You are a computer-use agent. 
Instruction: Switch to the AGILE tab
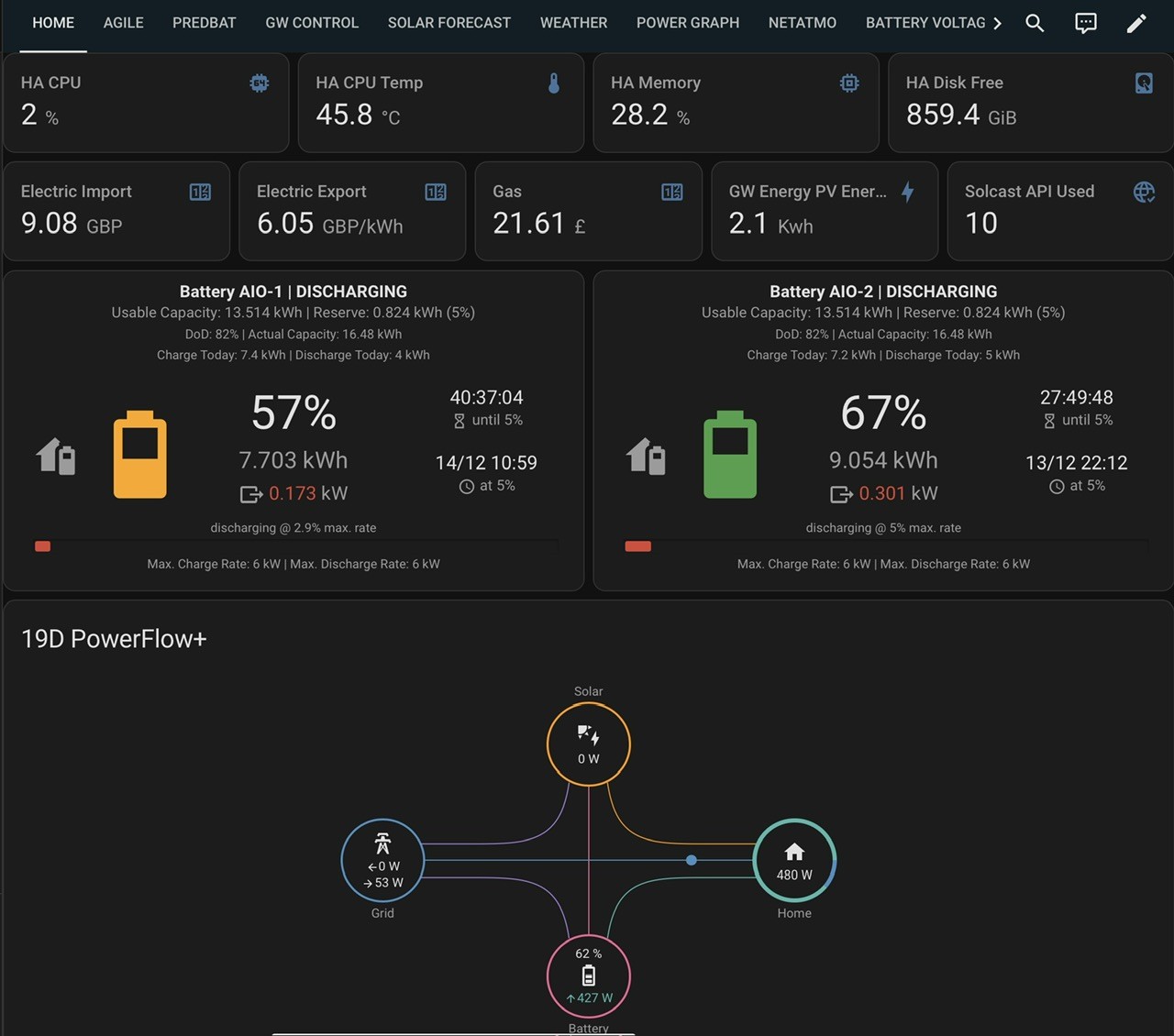(x=124, y=23)
